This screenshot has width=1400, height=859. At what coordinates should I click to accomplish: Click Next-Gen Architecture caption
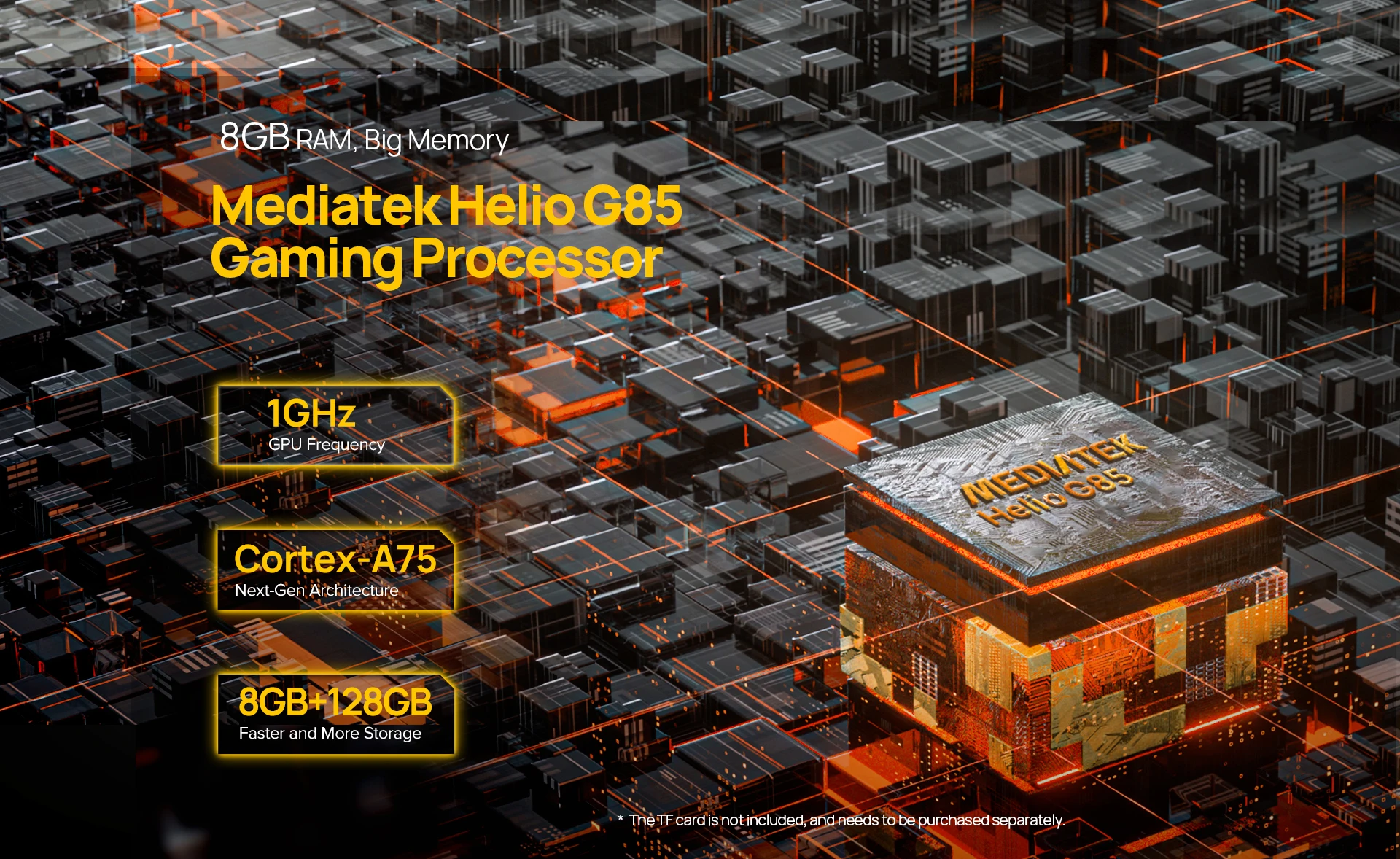316,590
